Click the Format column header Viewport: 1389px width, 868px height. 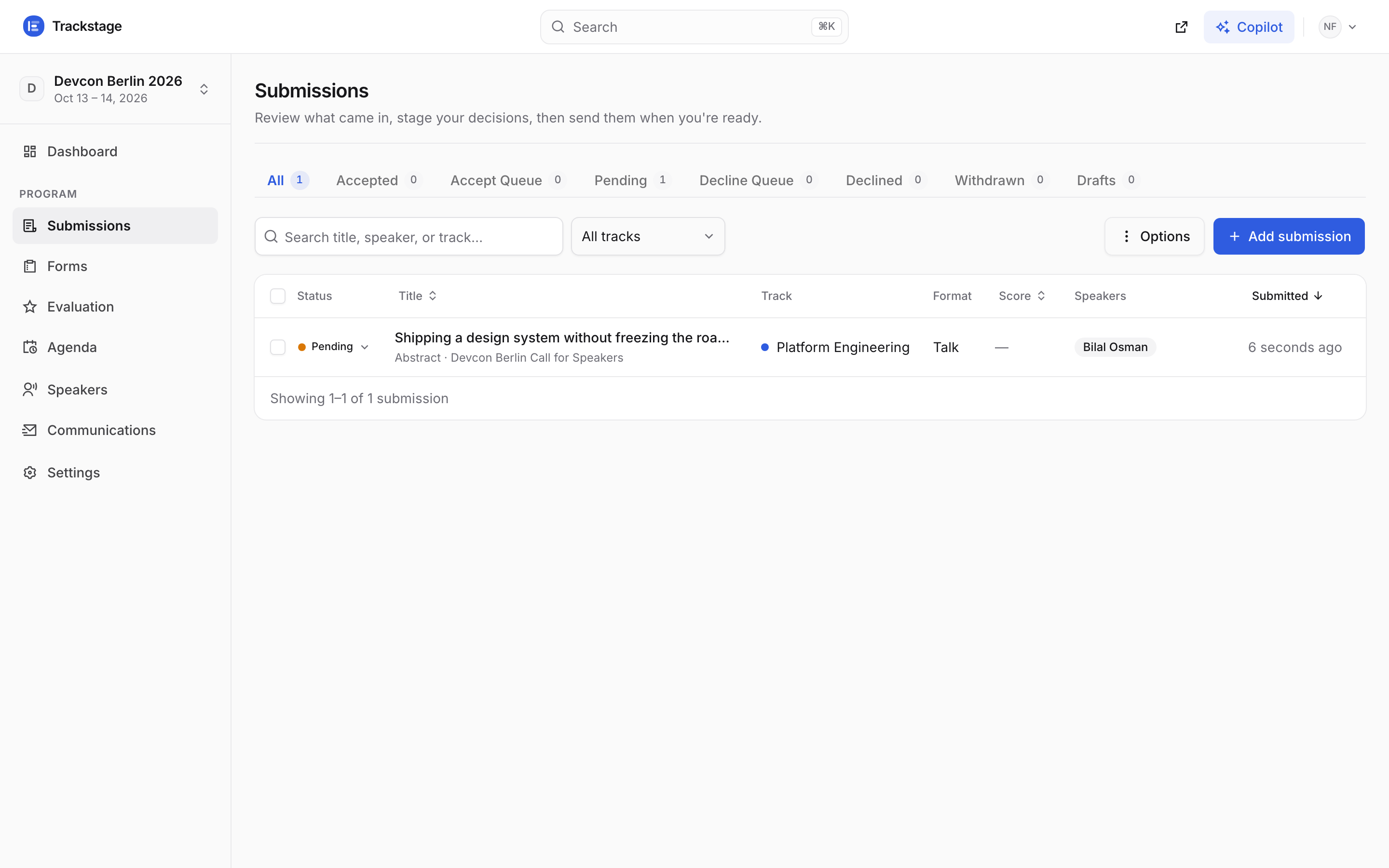(952, 296)
